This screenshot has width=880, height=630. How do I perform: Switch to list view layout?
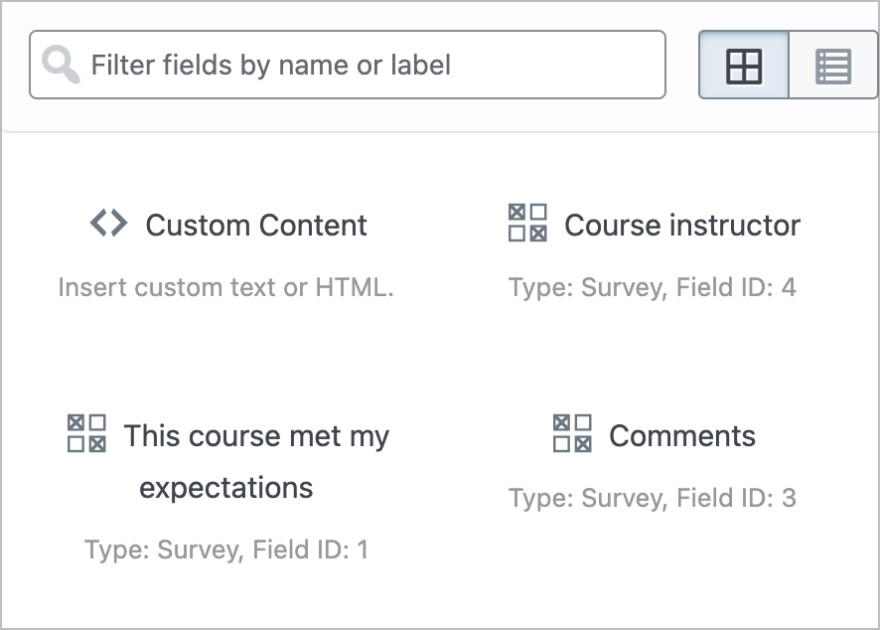tap(833, 67)
